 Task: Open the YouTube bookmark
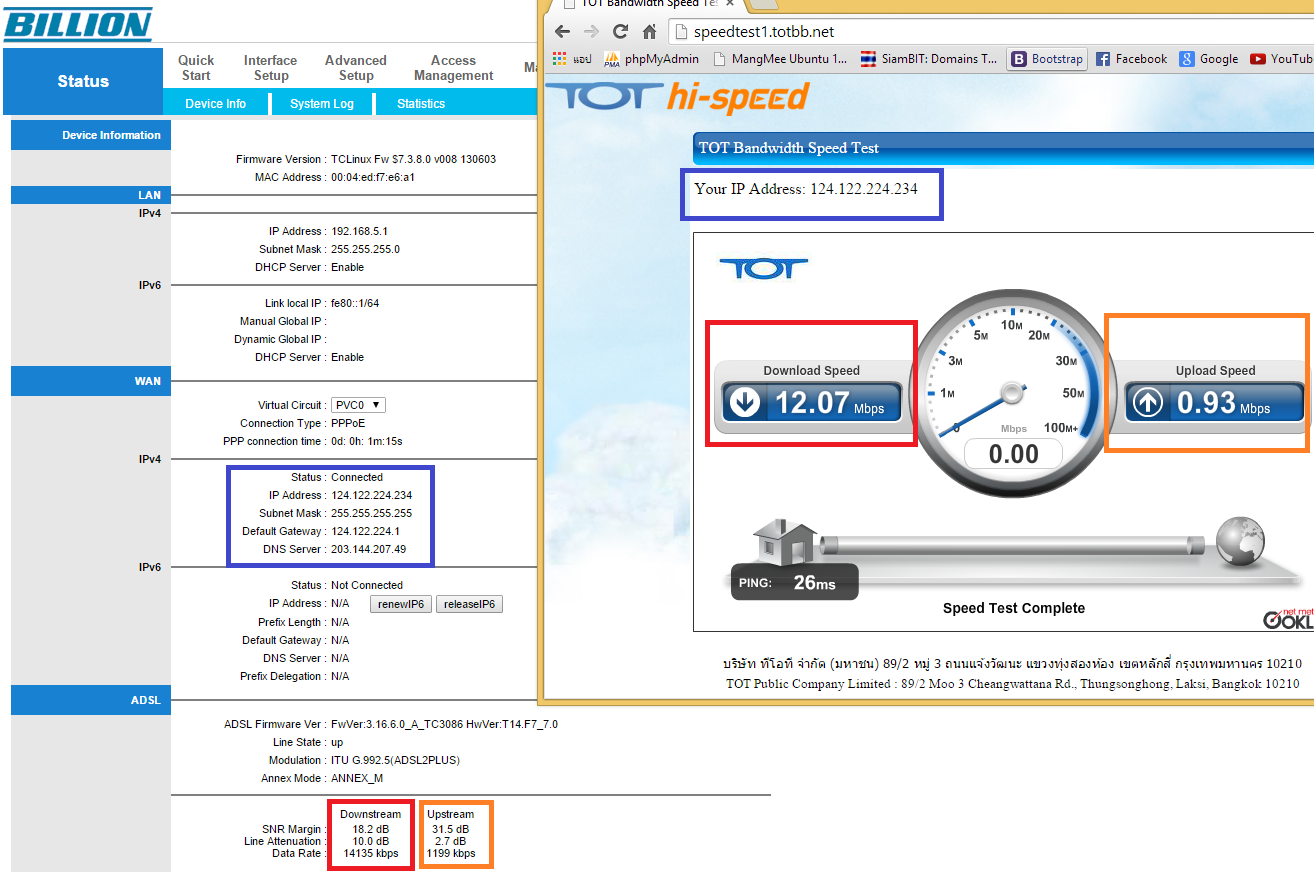click(1282, 59)
